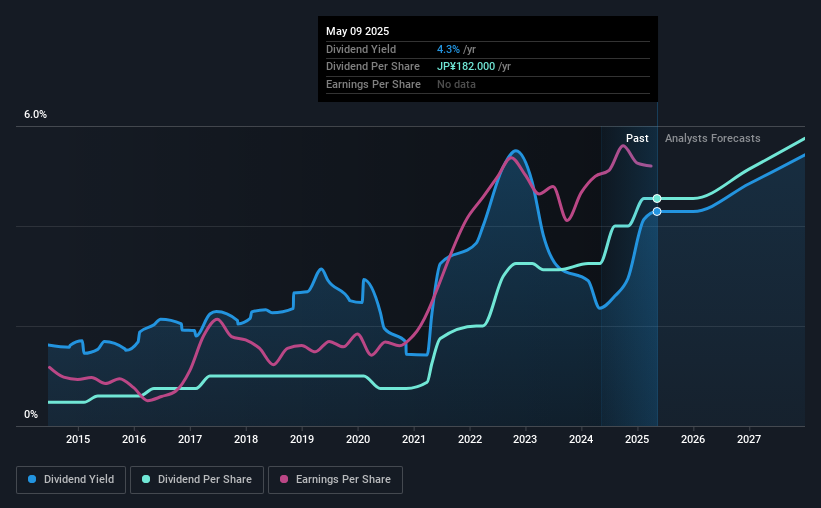Click the 2018 x-axis label

(x=246, y=439)
